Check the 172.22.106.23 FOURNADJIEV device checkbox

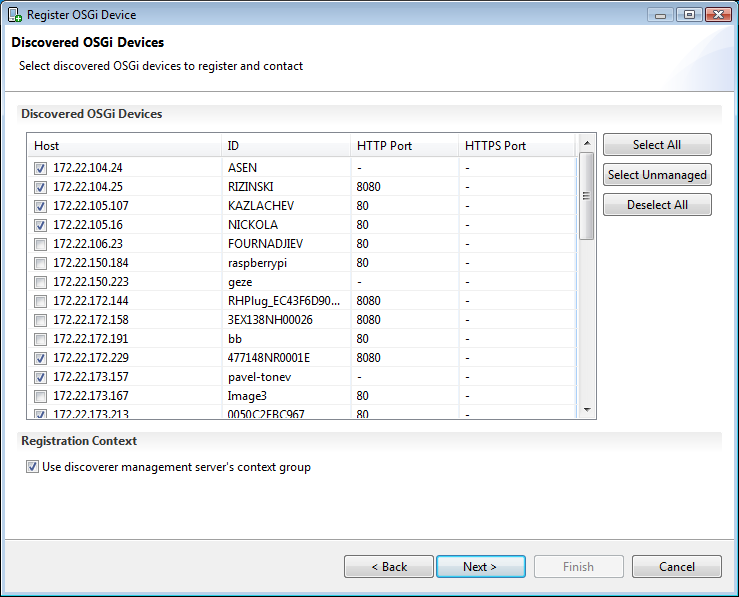(41, 244)
